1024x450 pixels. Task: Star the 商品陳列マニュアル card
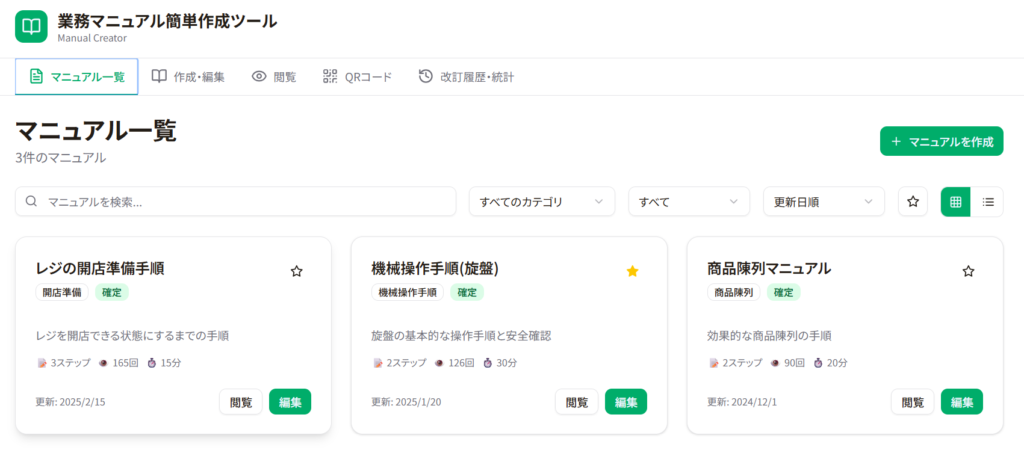[968, 271]
